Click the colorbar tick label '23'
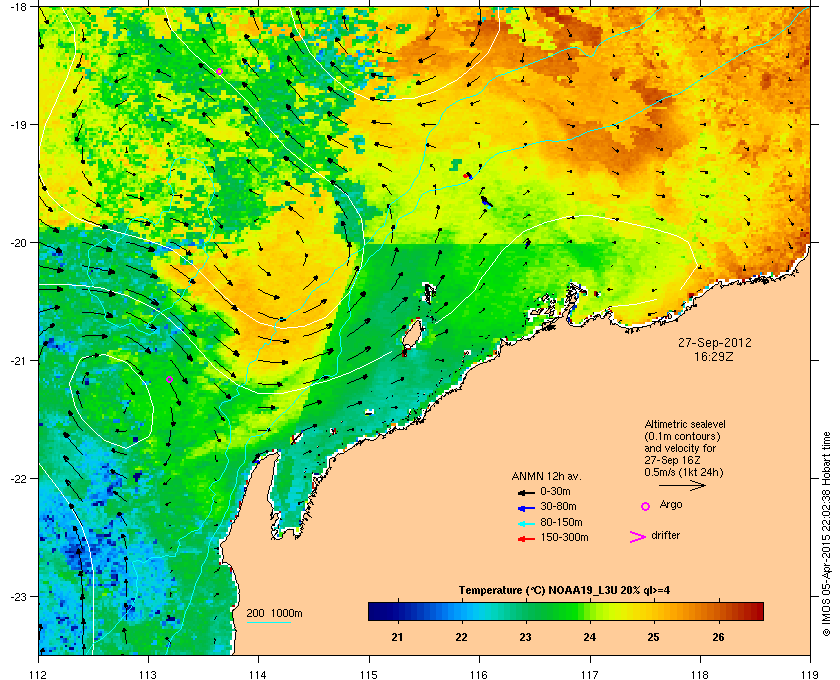This screenshot has height=680, width=840. (525, 637)
